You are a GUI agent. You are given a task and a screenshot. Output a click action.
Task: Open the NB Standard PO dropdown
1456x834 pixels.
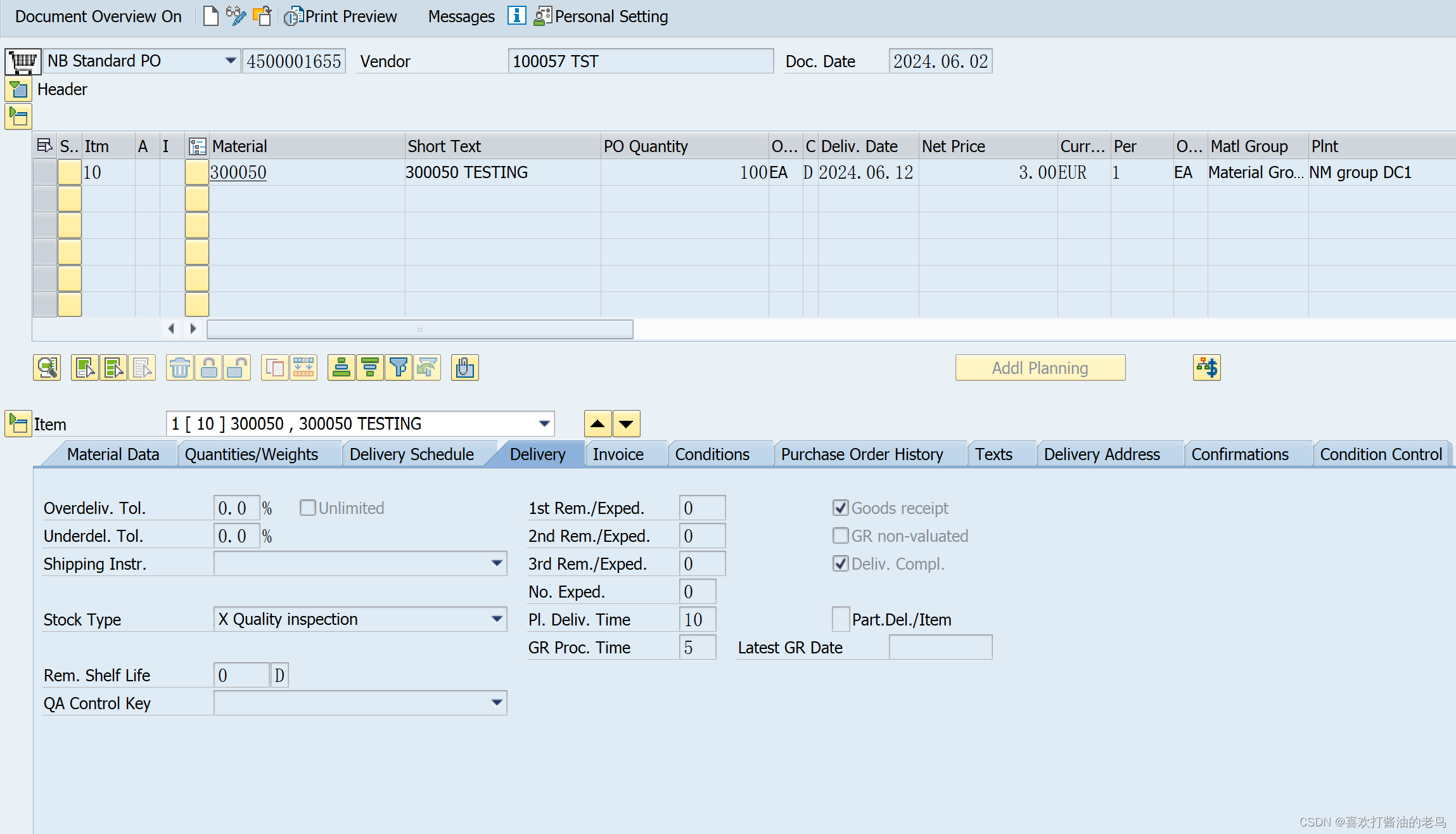pos(230,60)
